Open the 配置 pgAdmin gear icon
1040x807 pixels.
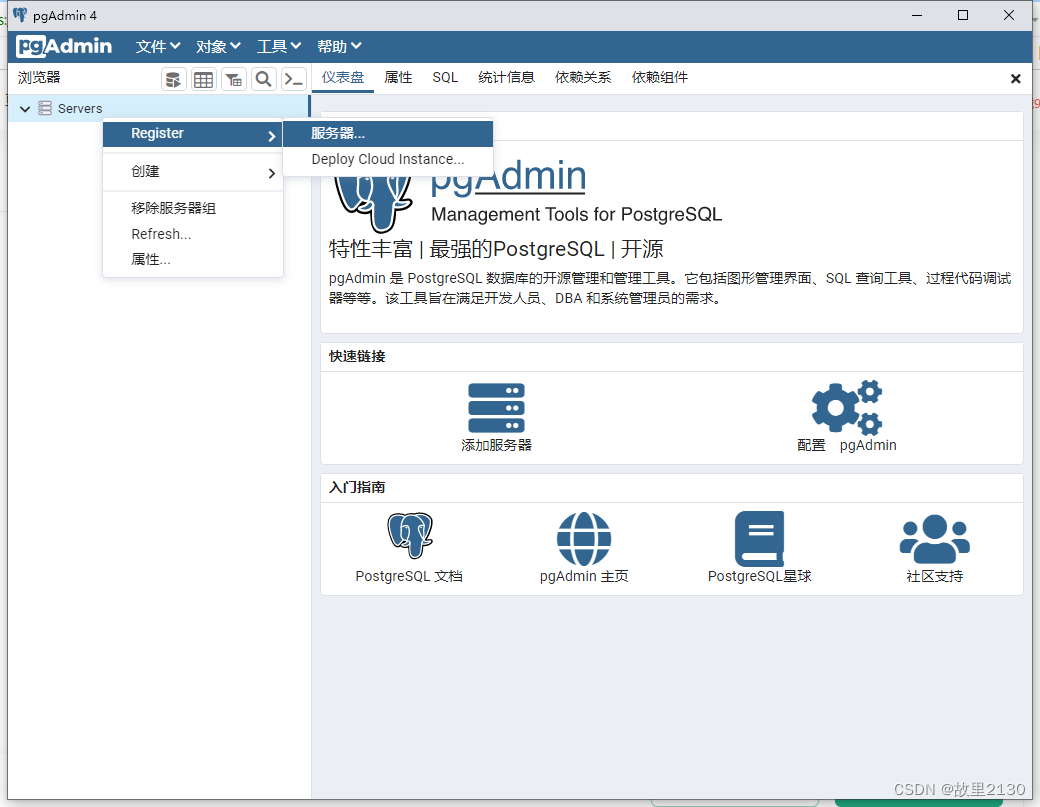coord(846,406)
